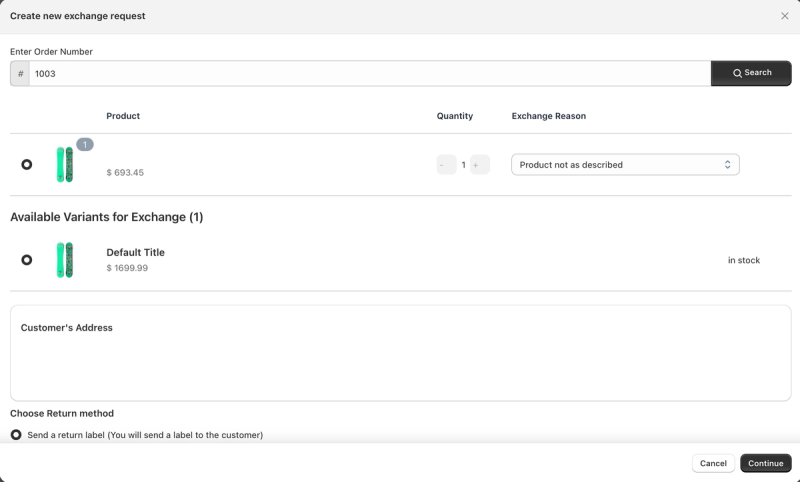Click the $ 693.45 product price

pos(125,172)
